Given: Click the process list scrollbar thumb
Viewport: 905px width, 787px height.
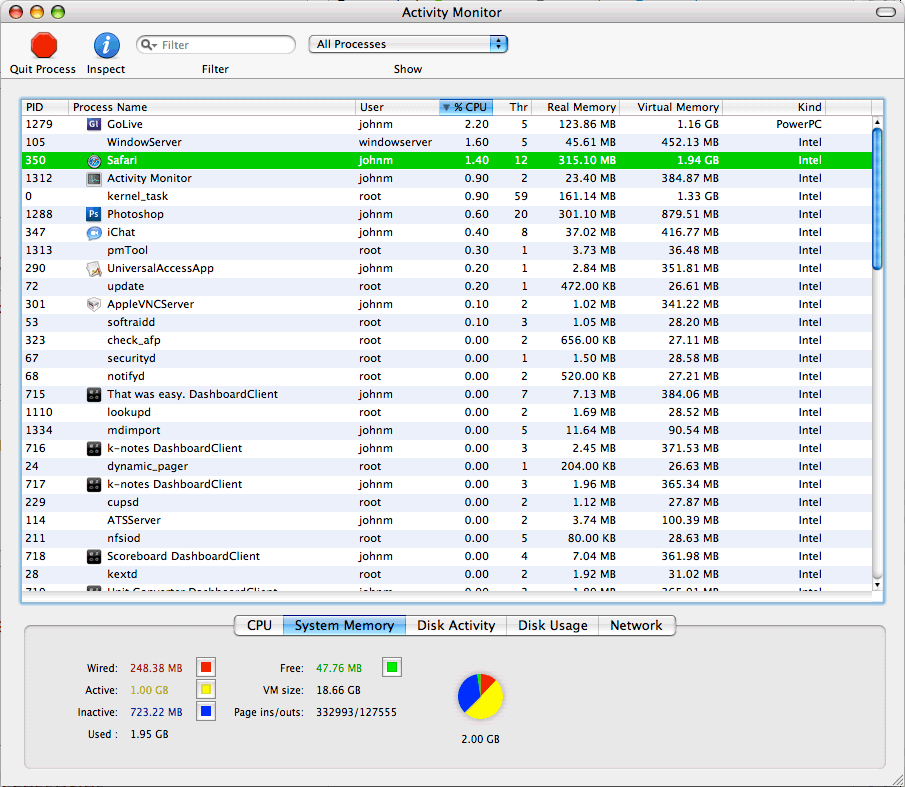Looking at the screenshot, I should (x=877, y=198).
